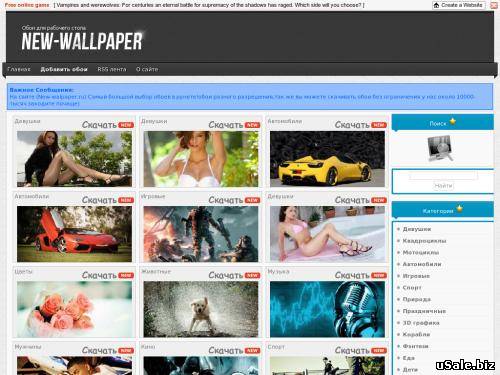Focus the search text input field
Screen dimensions: 500x375
443,175
